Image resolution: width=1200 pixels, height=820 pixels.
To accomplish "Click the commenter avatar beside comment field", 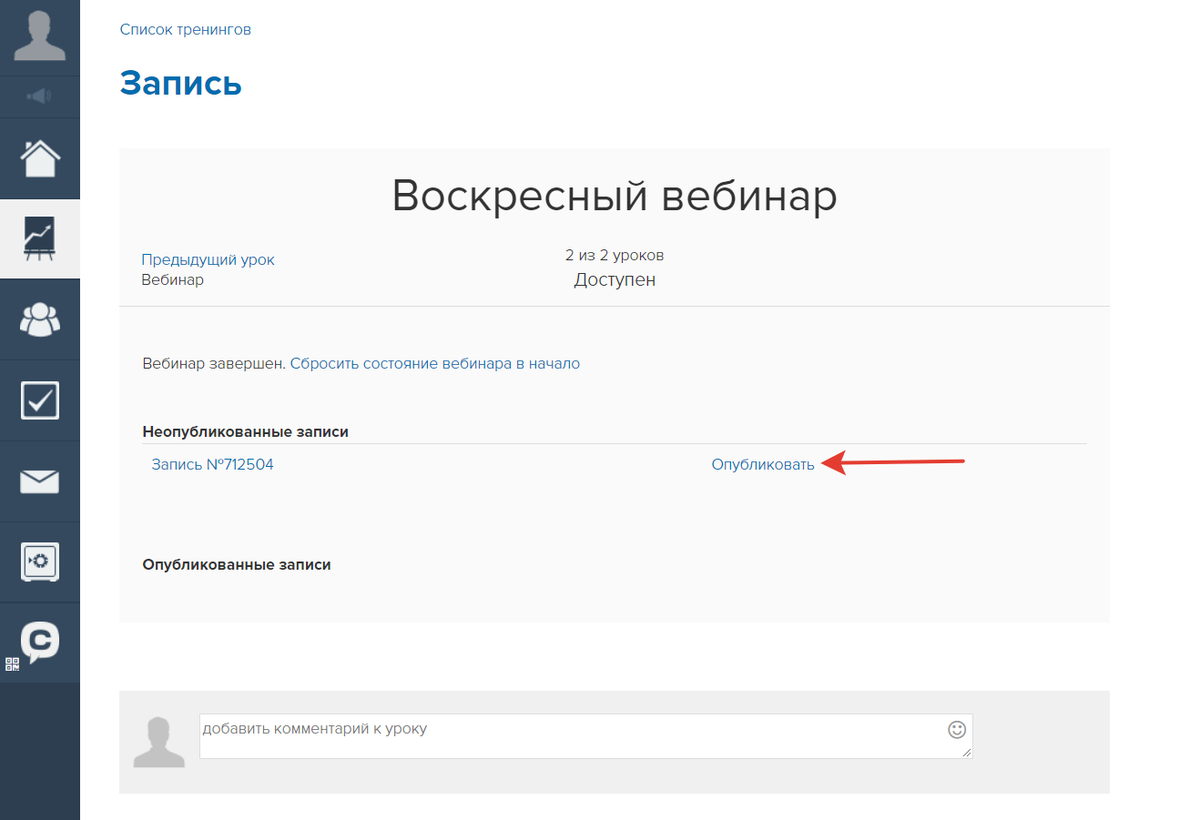I will click(x=160, y=742).
